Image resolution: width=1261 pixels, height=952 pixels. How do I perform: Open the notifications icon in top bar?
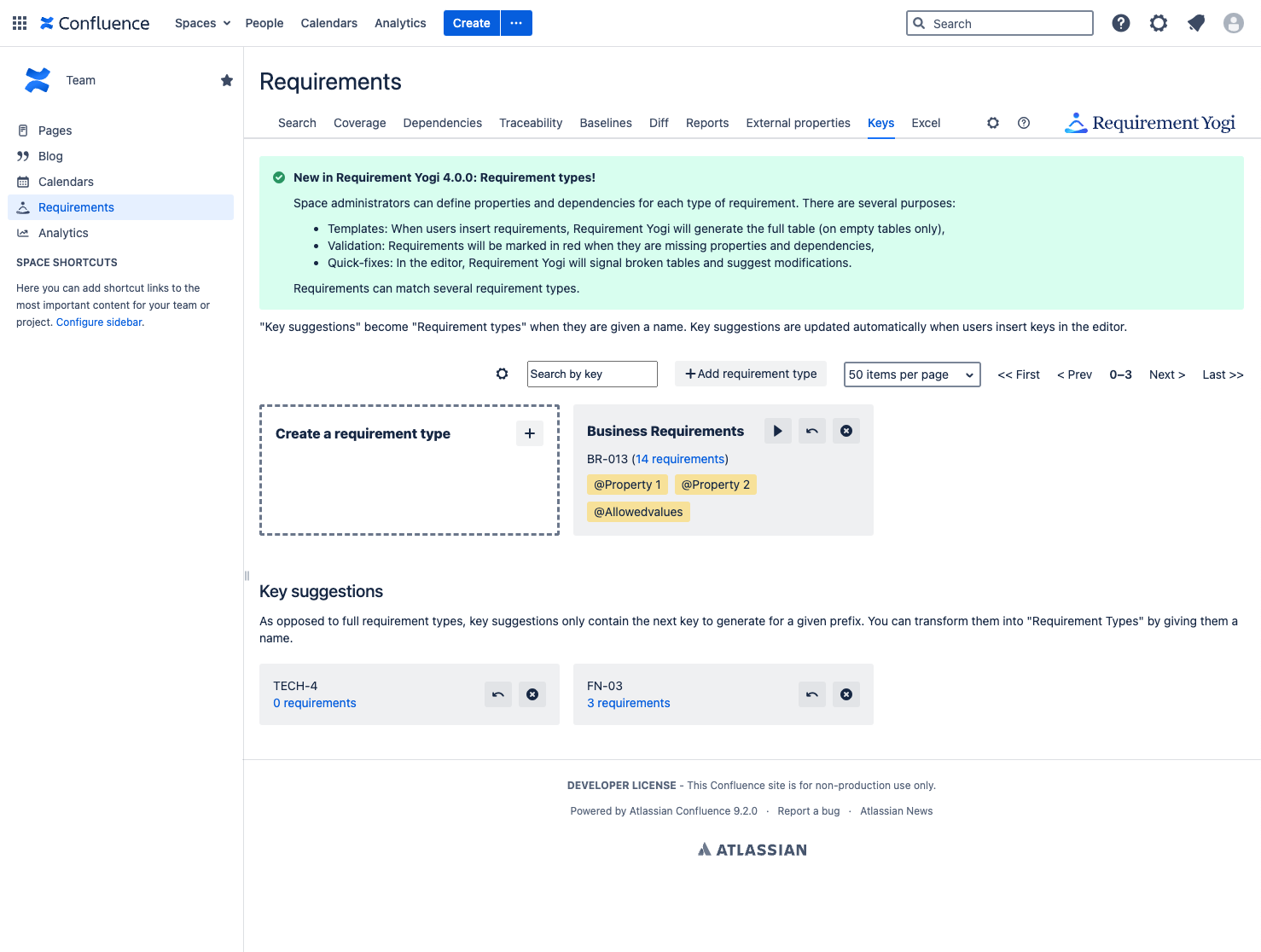[1195, 23]
